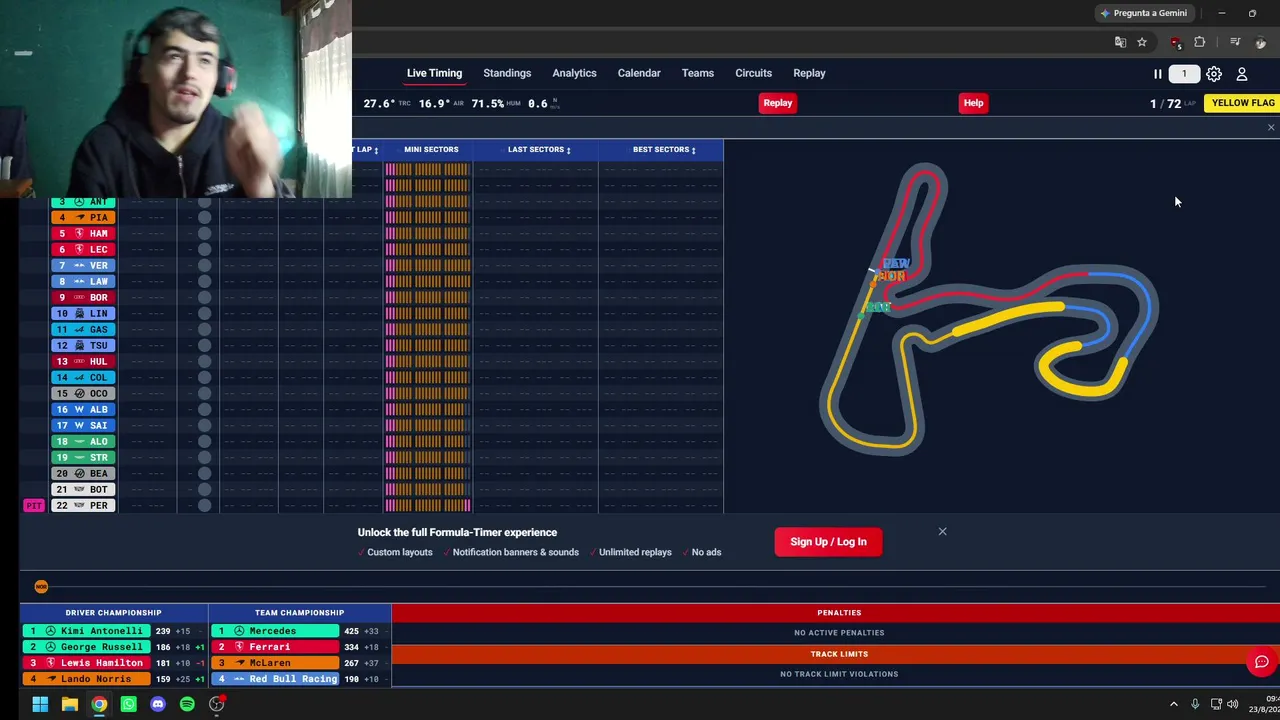Click the playback speed field showing 1
Viewport: 1280px width, 720px height.
click(1184, 74)
